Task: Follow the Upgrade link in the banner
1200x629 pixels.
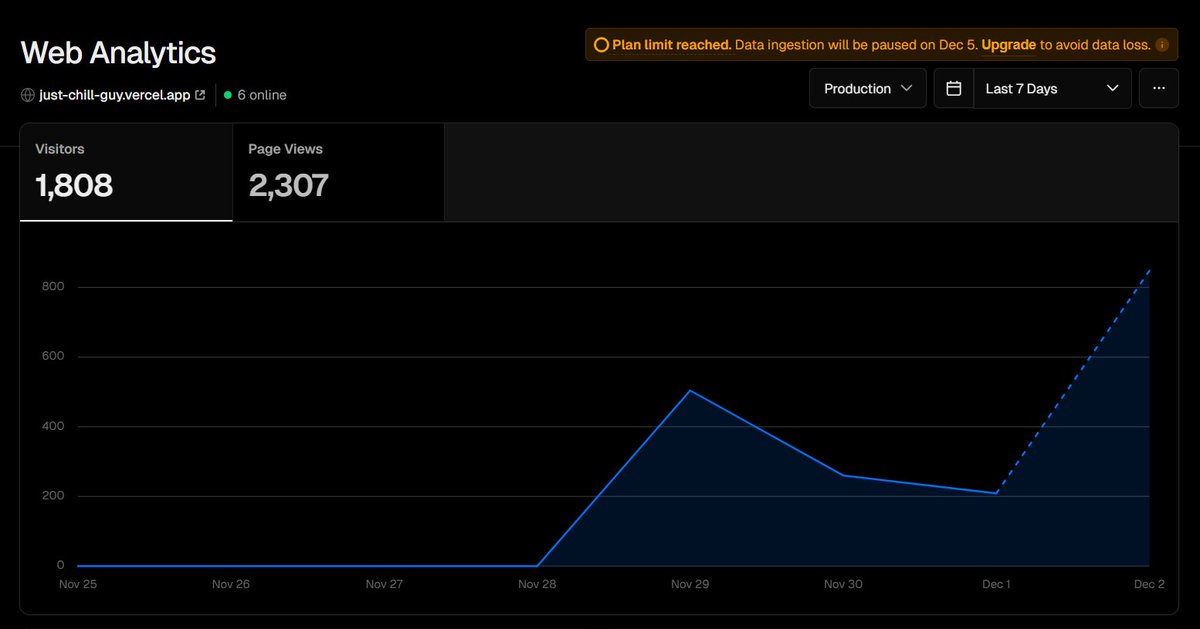Action: pyautogui.click(x=1008, y=45)
